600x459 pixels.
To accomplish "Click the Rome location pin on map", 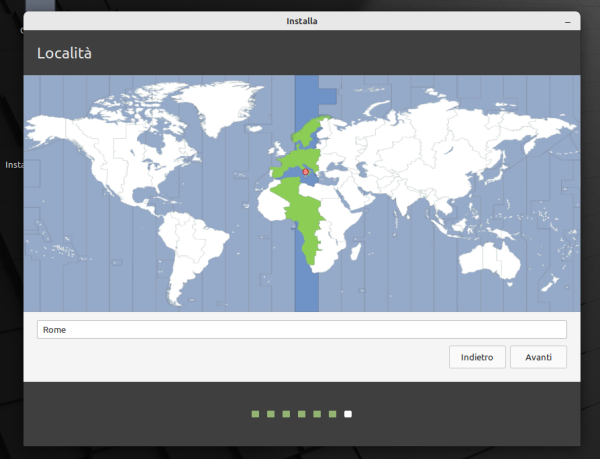I will [306, 171].
